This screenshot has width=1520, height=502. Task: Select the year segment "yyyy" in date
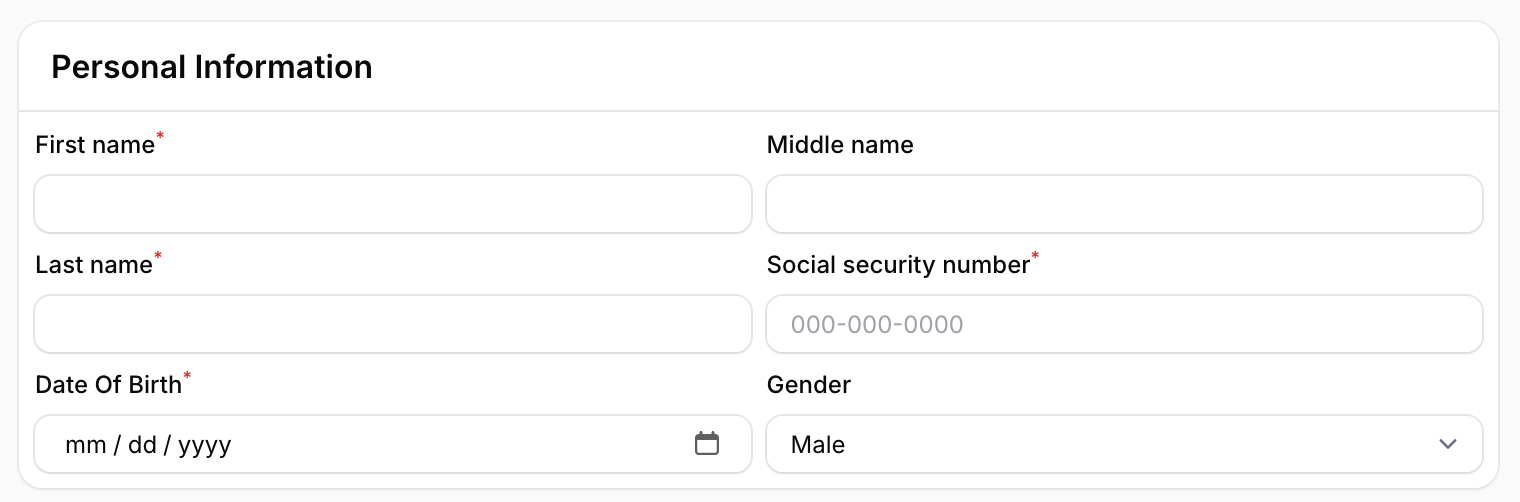tap(205, 445)
